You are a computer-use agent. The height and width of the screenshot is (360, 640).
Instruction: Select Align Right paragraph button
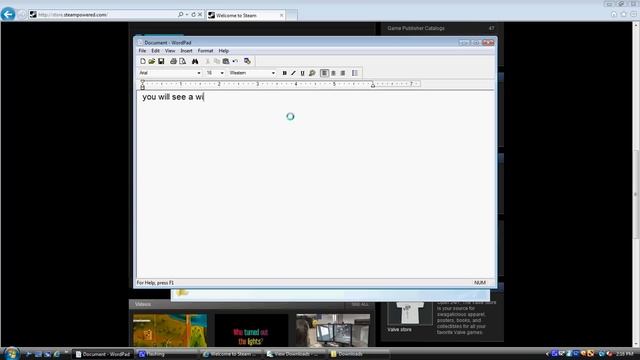(343, 73)
